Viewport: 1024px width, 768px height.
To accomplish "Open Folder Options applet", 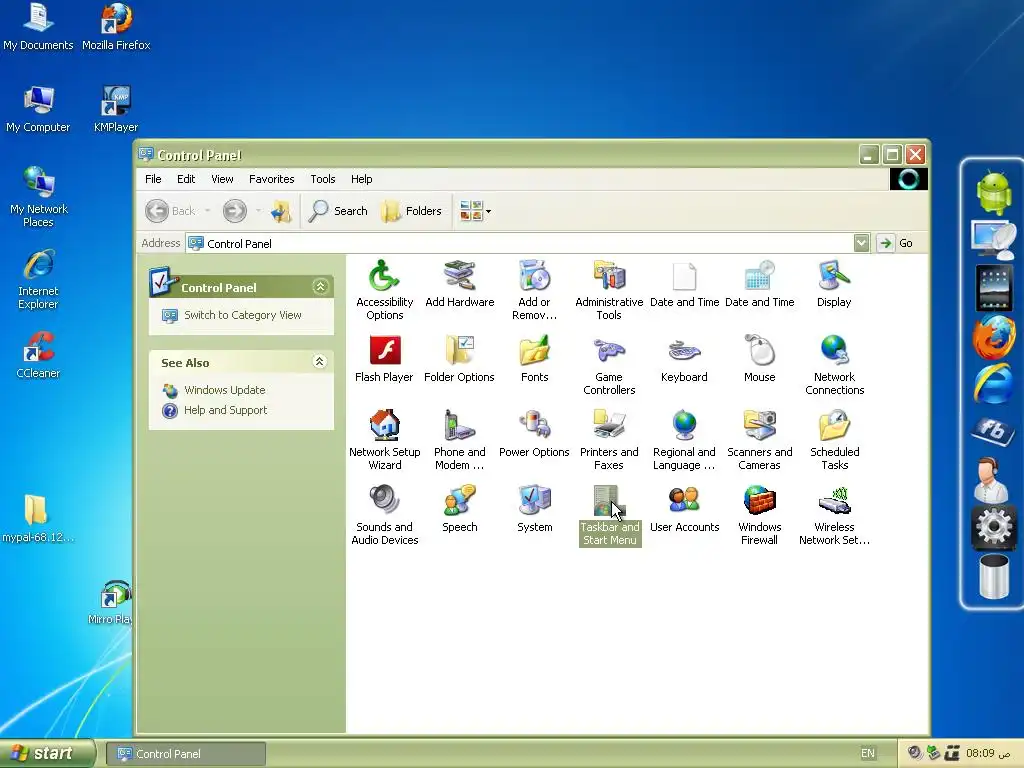I will point(459,359).
